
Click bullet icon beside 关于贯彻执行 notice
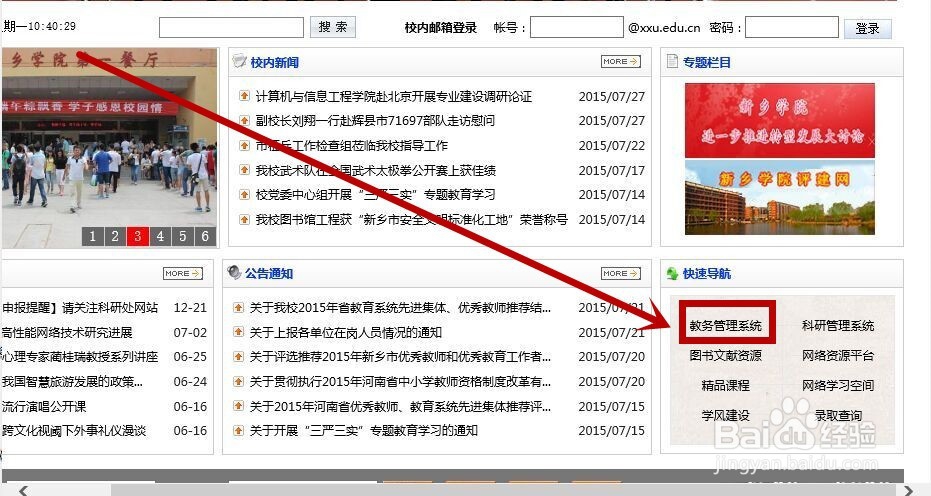click(x=238, y=381)
